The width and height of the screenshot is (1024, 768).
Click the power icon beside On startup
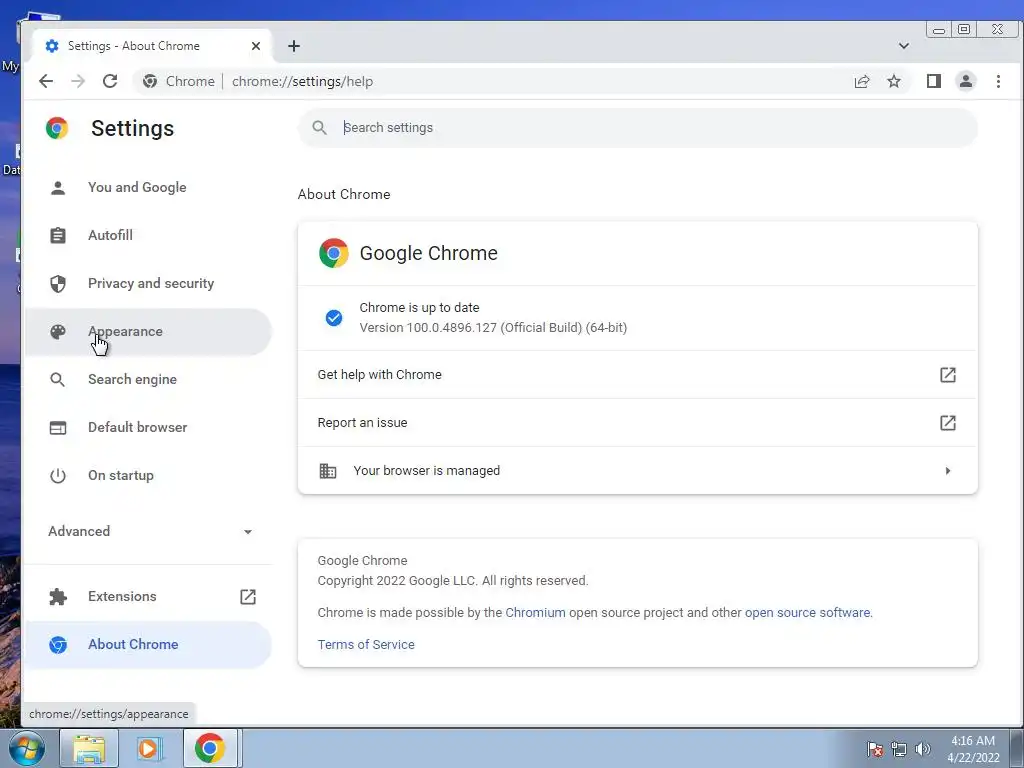(x=58, y=475)
